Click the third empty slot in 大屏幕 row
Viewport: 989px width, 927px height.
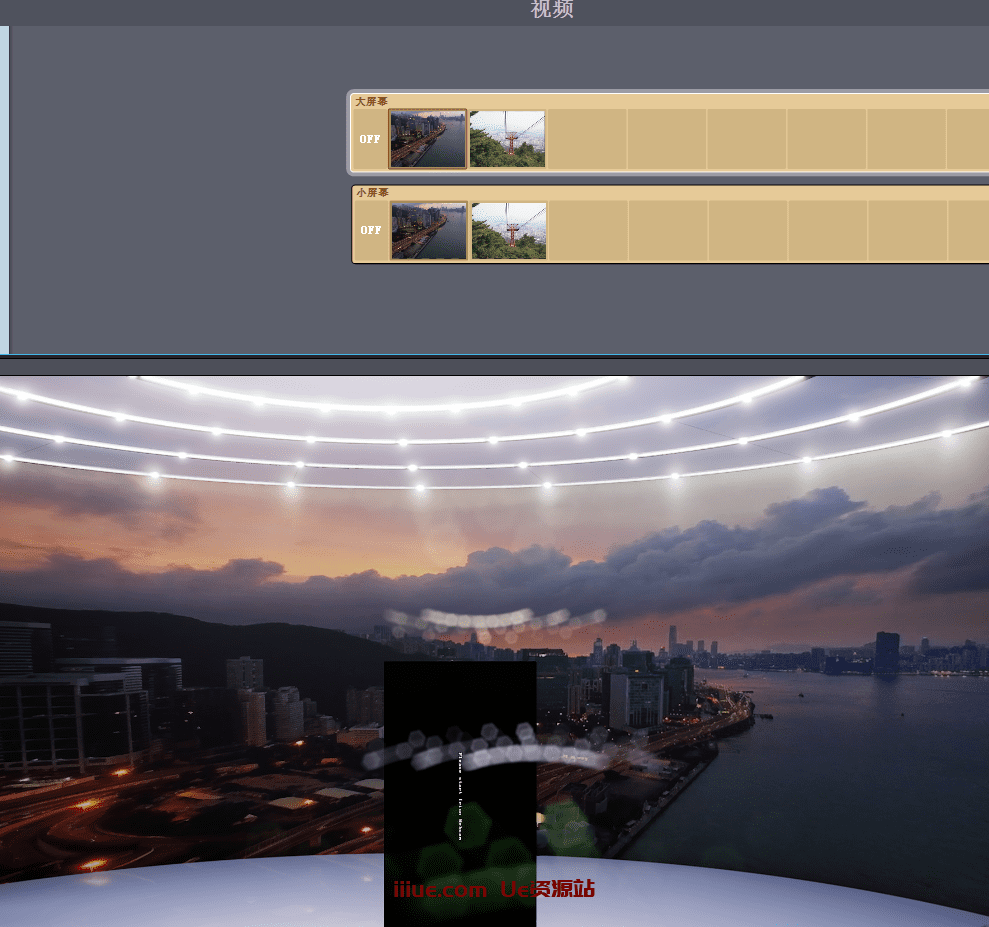587,139
